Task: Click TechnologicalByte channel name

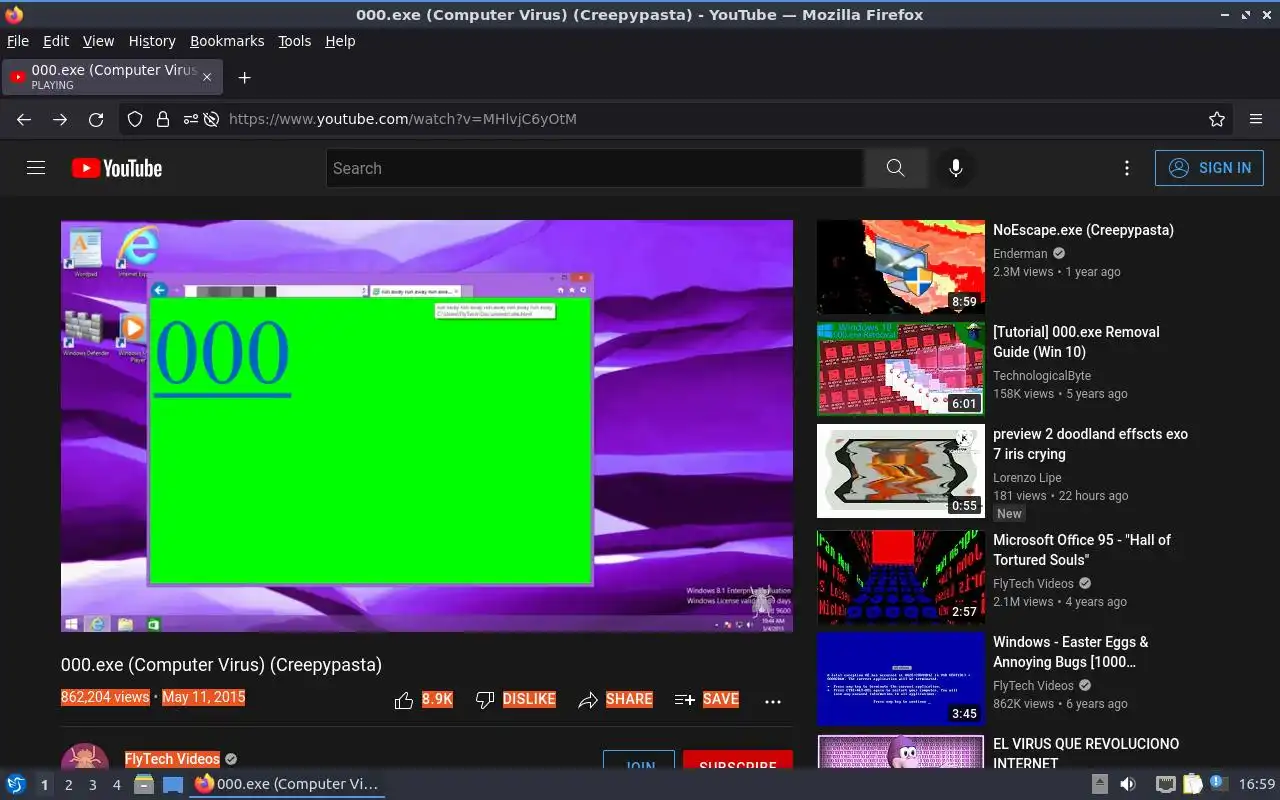Action: point(1042,376)
